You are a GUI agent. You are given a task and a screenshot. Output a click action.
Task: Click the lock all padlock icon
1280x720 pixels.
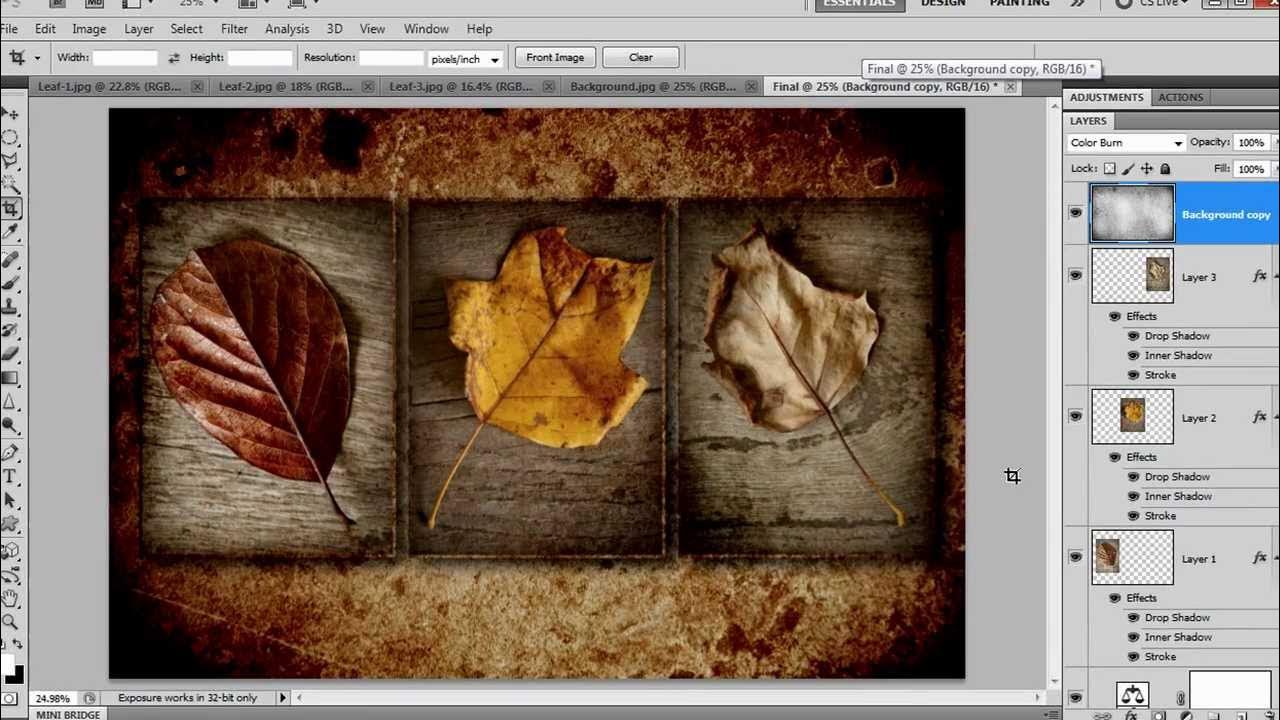[x=1165, y=169]
